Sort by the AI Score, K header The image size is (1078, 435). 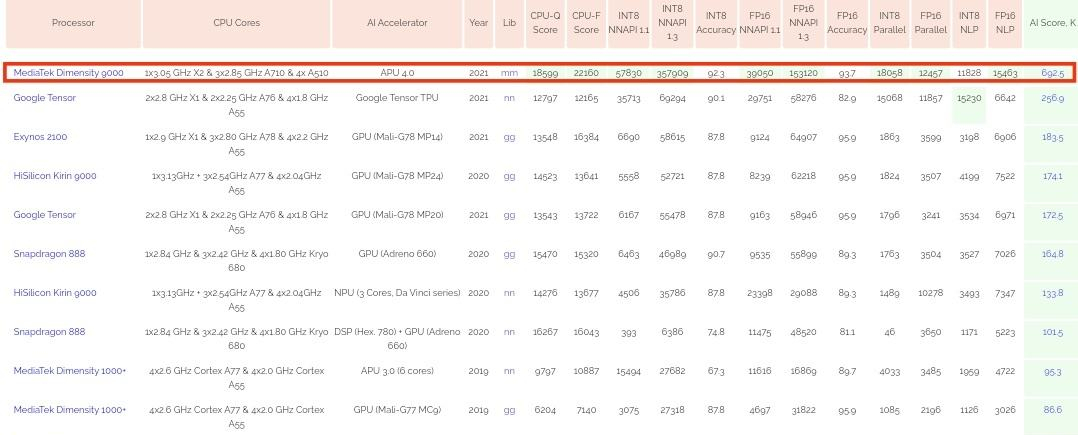[x=1052, y=23]
